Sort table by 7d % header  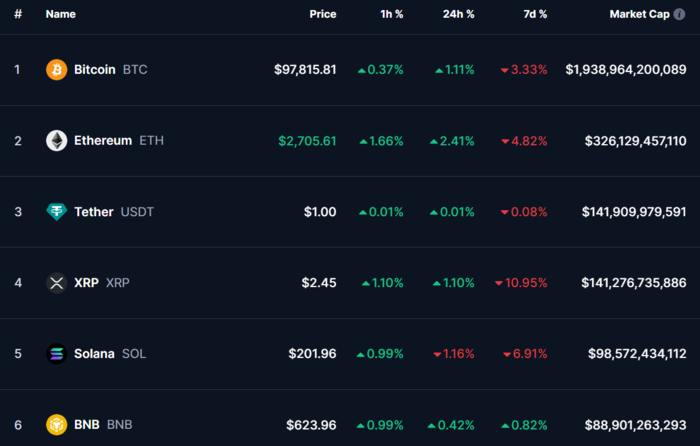click(535, 14)
